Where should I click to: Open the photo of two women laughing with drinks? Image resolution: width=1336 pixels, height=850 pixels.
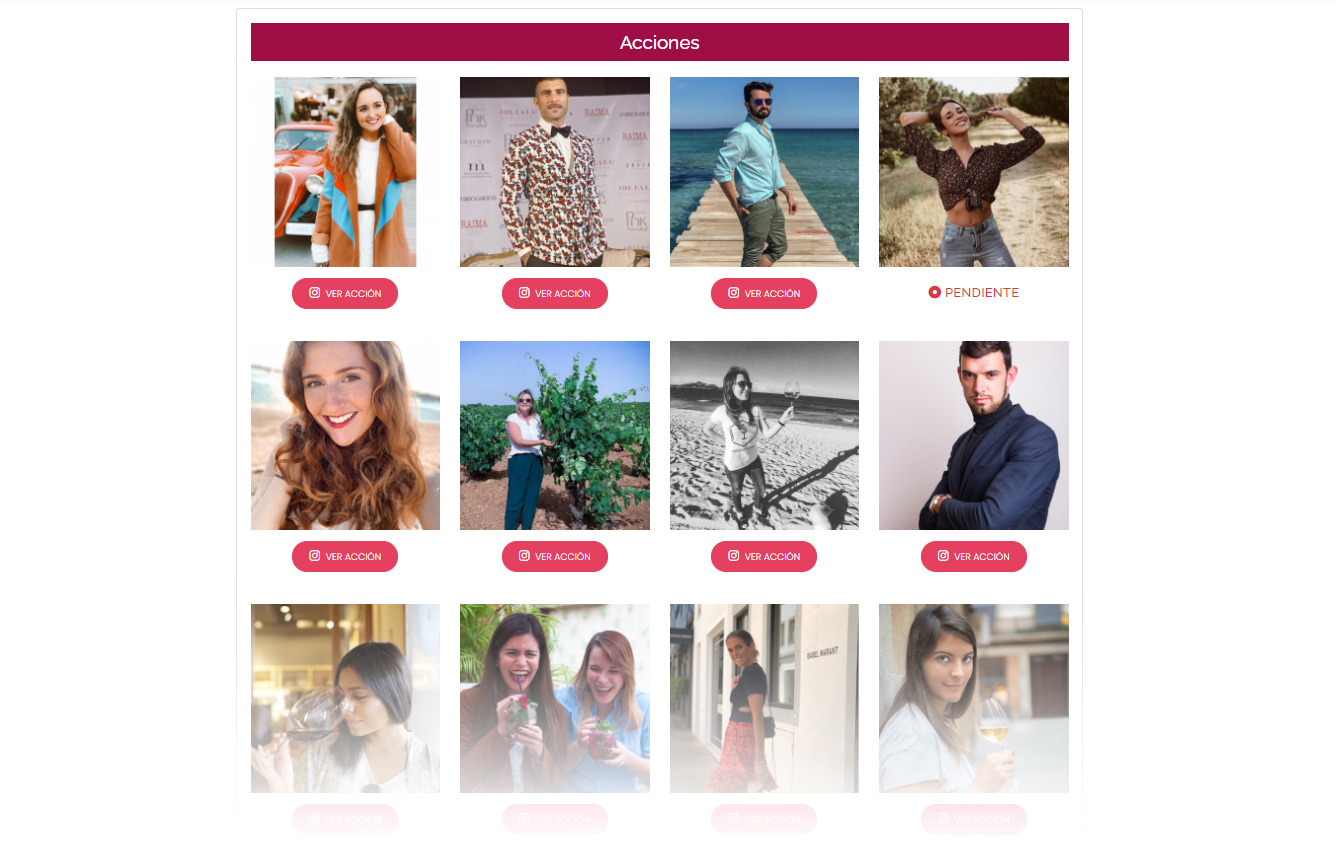555,698
